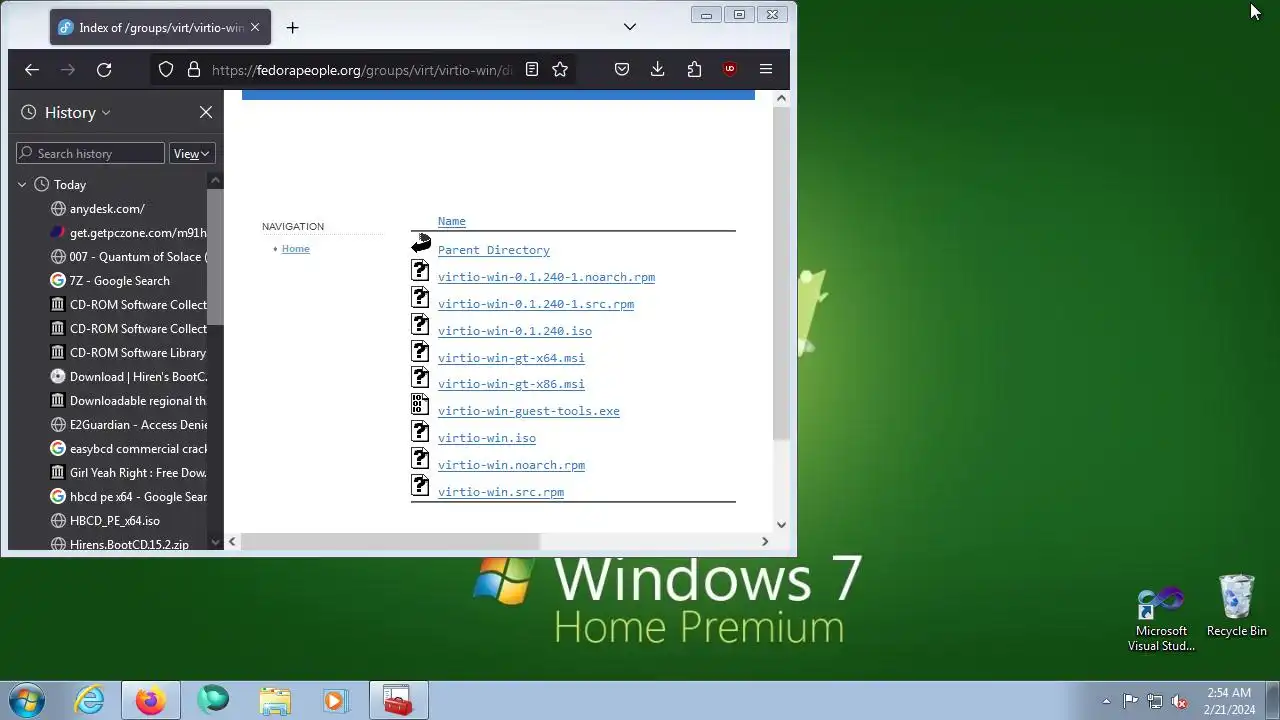Download virtio-win-gt-x86.msi

[511, 384]
